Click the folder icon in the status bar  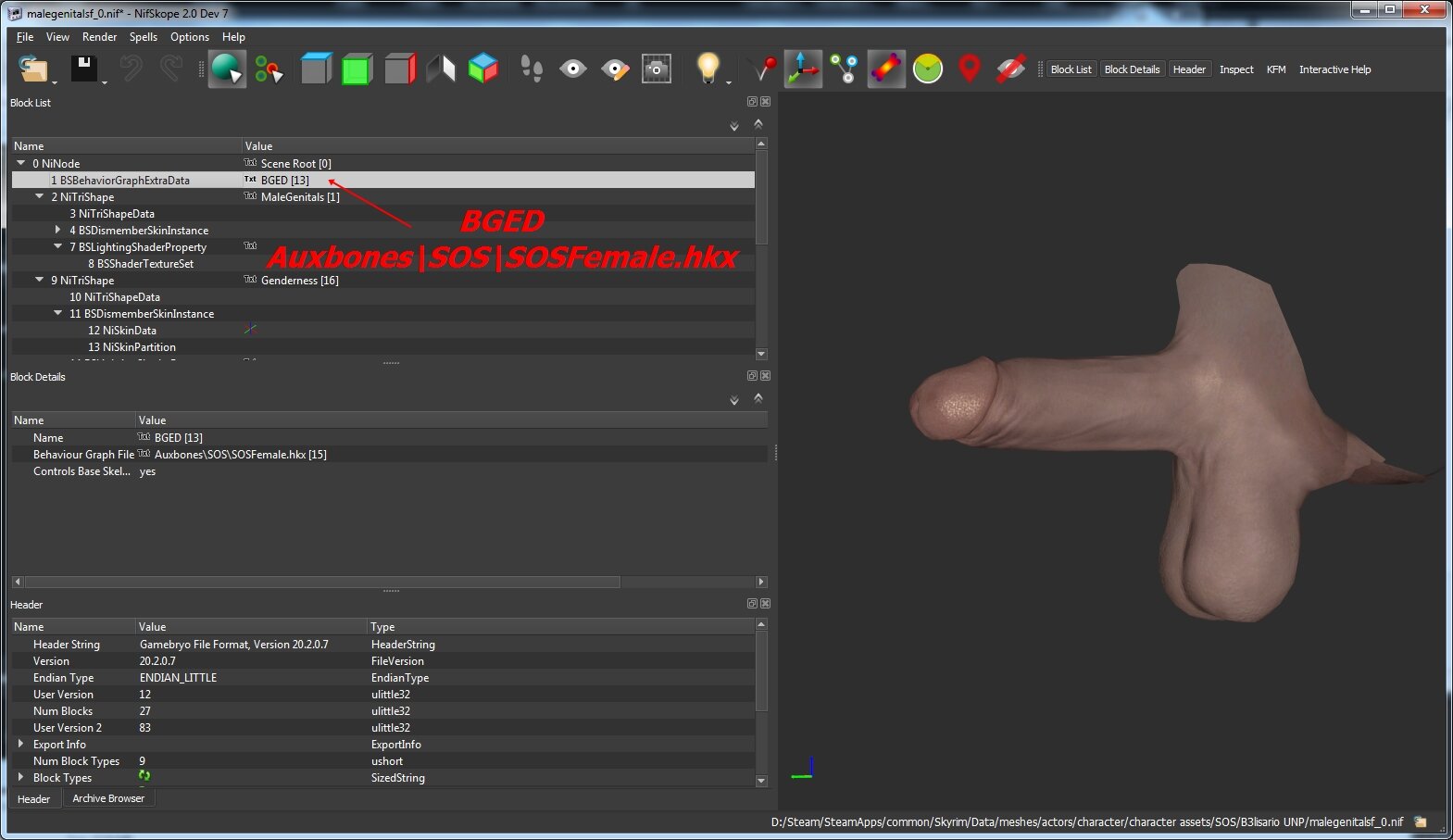click(x=1420, y=821)
